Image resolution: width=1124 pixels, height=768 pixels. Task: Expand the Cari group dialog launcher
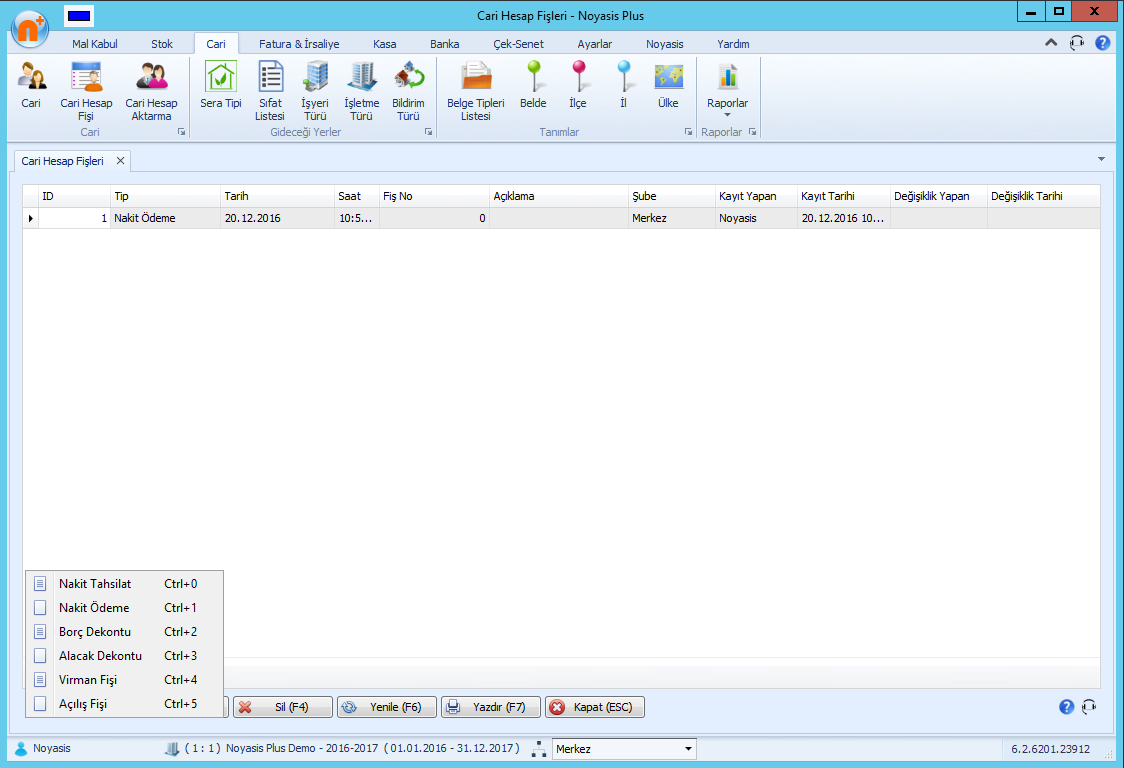tap(181, 132)
